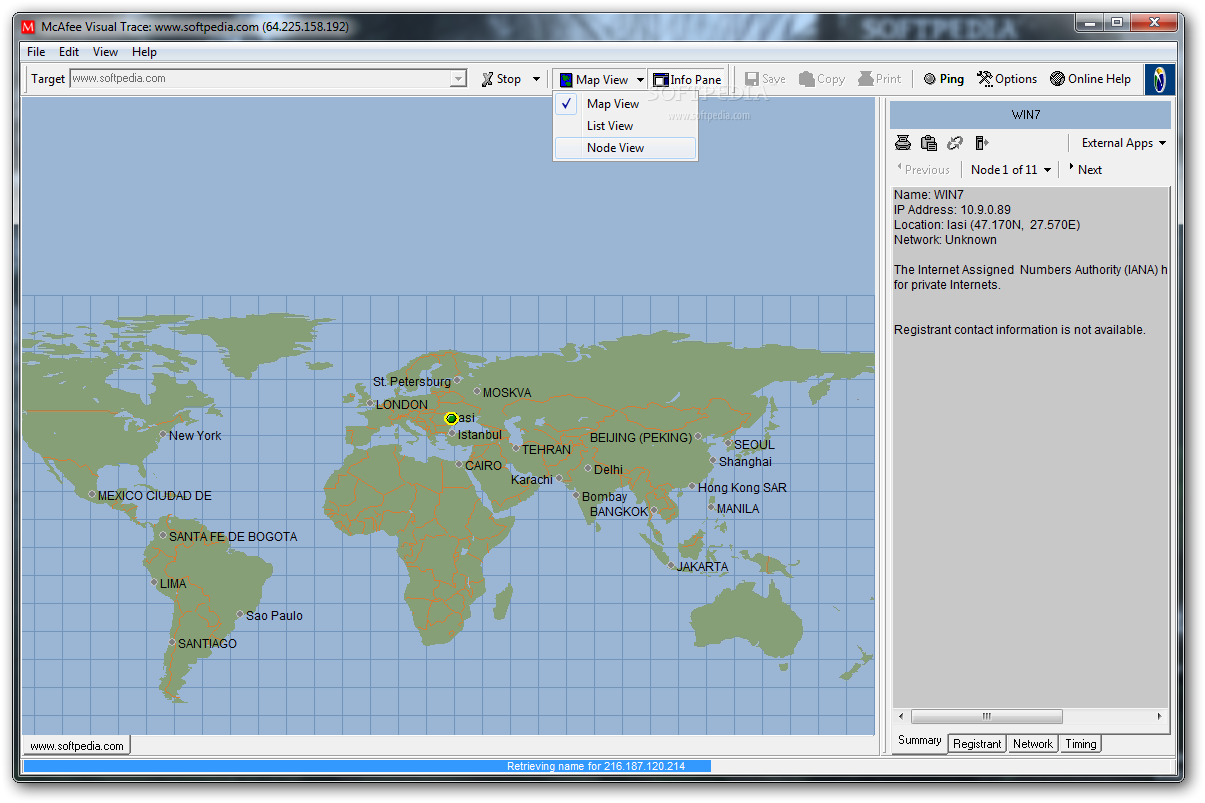
Task: Click the LIMA city marker
Action: (x=154, y=582)
